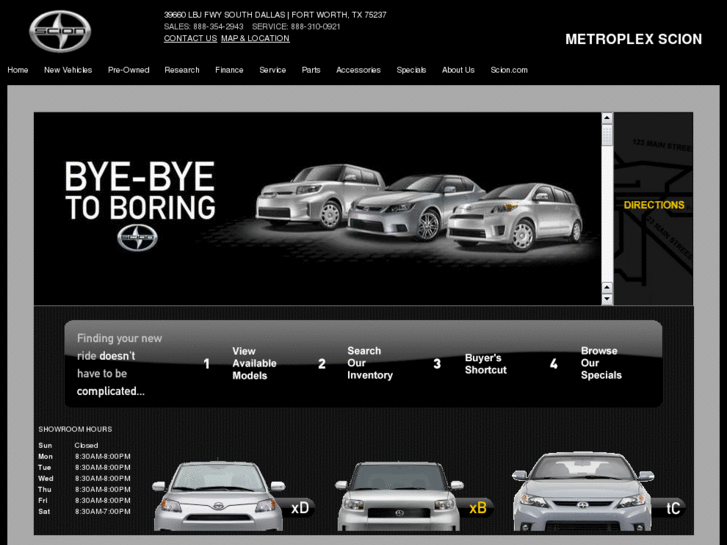Click the xD model label badge
The width and height of the screenshot is (727, 545).
[300, 508]
